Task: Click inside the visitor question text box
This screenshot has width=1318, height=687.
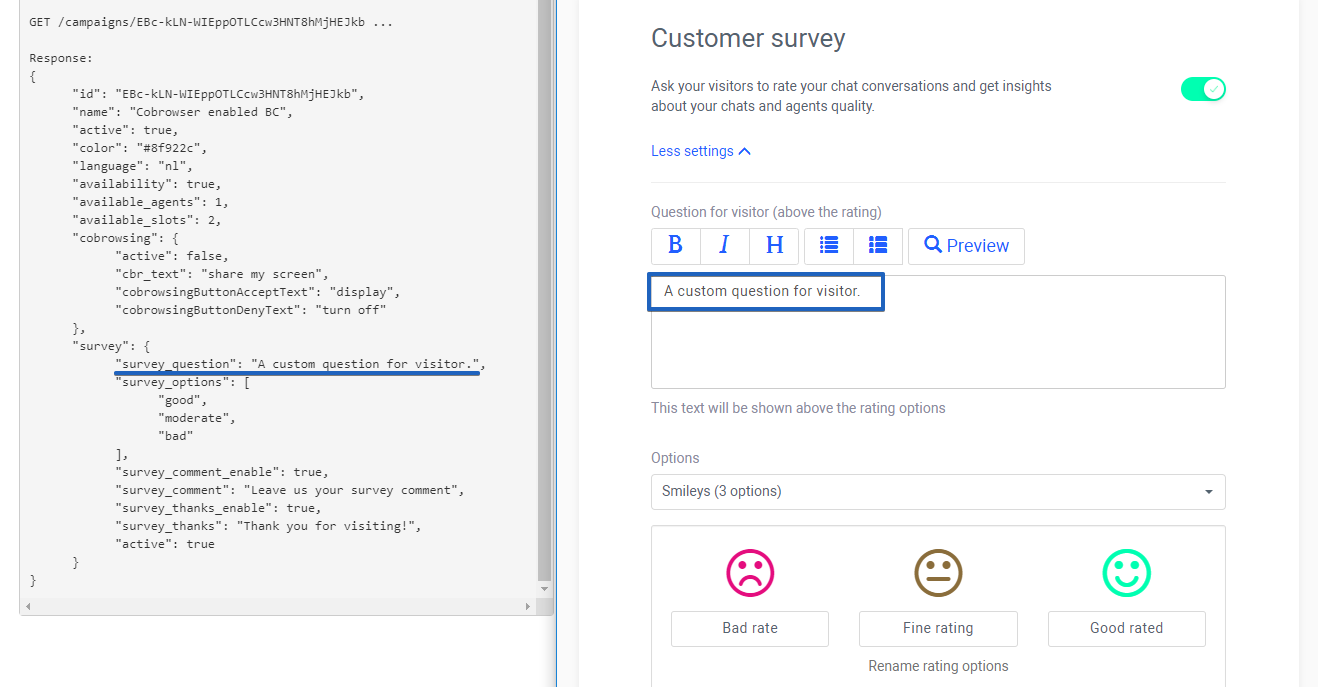Action: pos(765,291)
